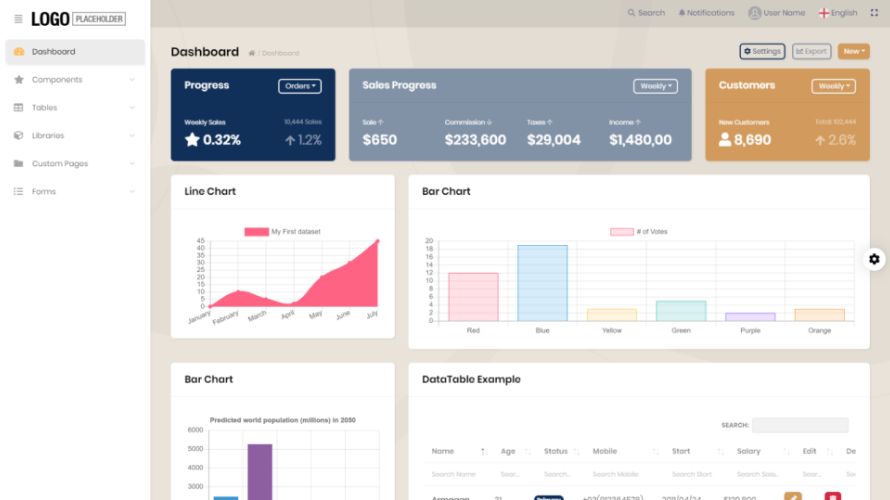Click the bell icon for Notifications

coord(682,13)
